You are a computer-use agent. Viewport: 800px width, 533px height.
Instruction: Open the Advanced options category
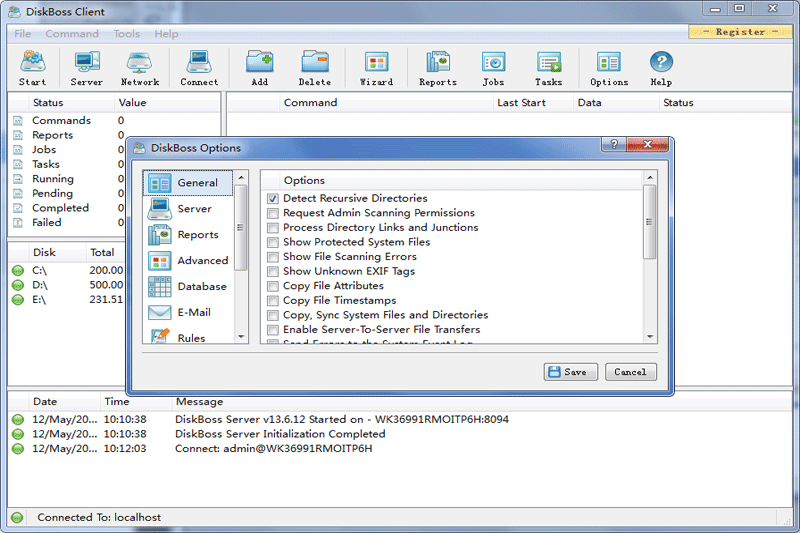tap(160, 261)
